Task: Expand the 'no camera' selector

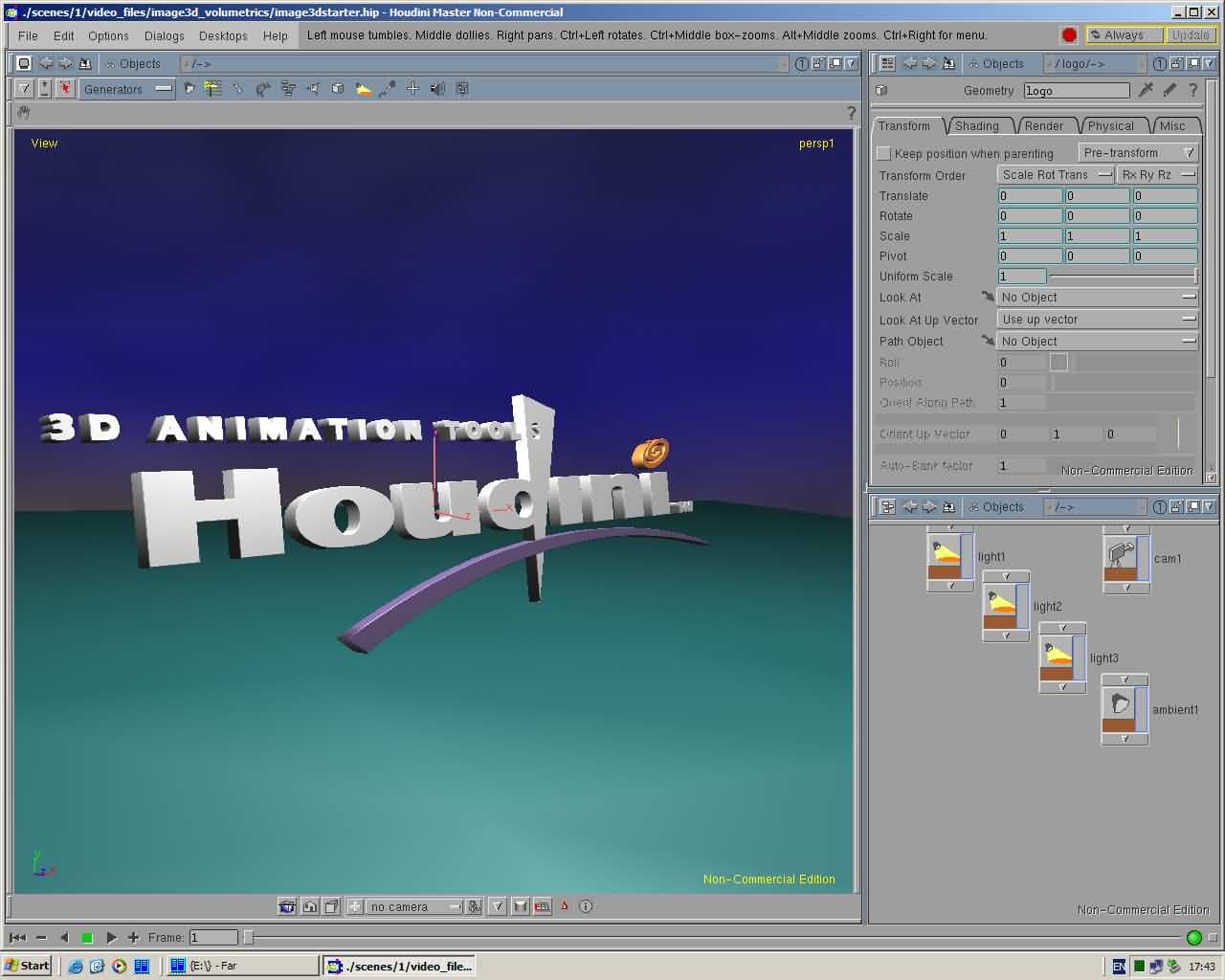Action: tap(412, 906)
